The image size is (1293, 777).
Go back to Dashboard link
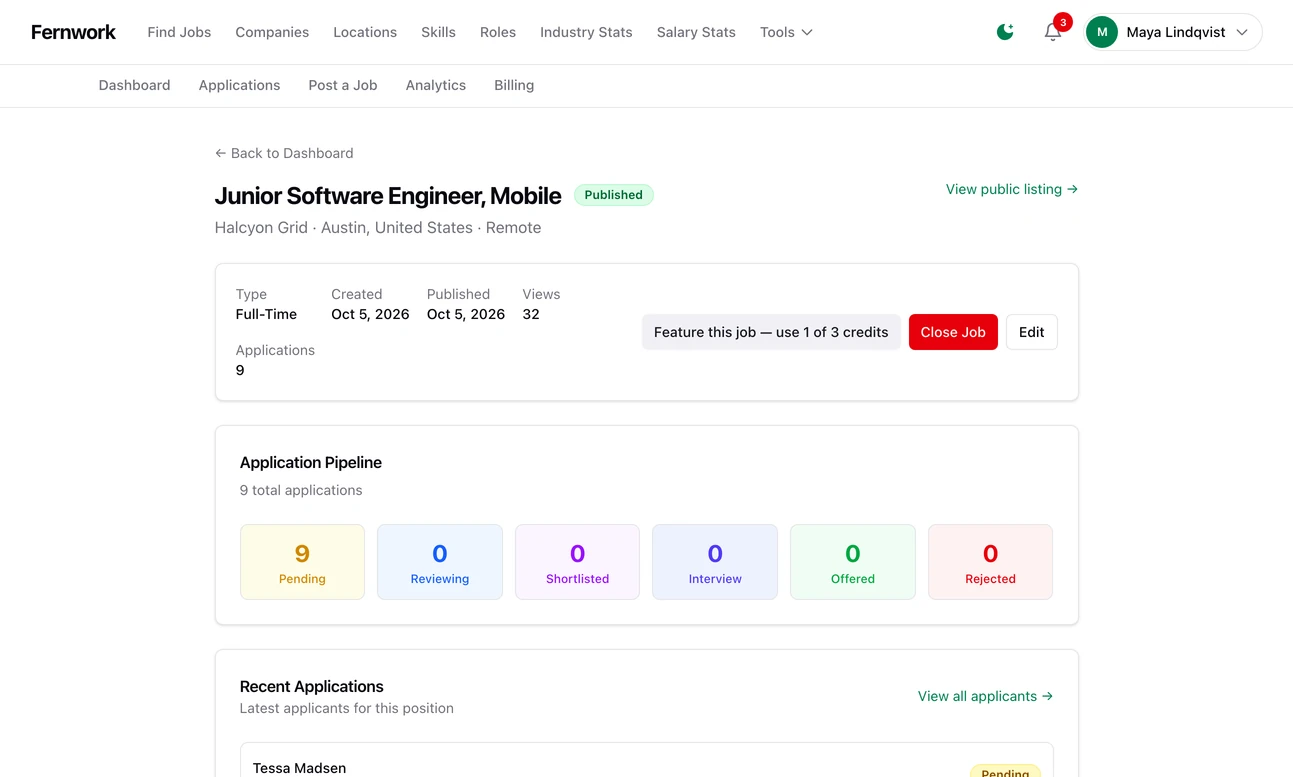pos(284,153)
